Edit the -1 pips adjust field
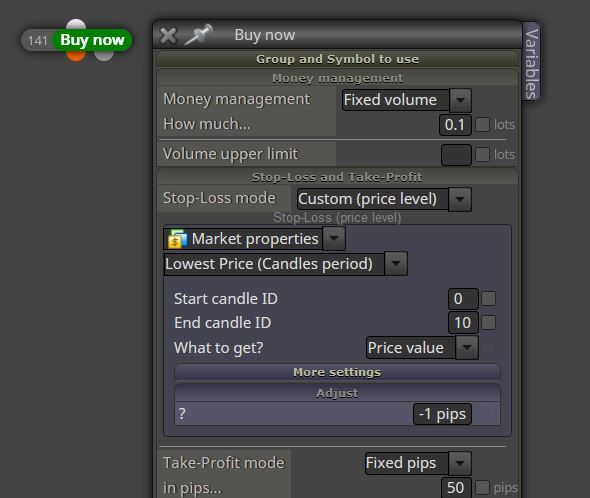The height and width of the screenshot is (498, 590). point(442,414)
